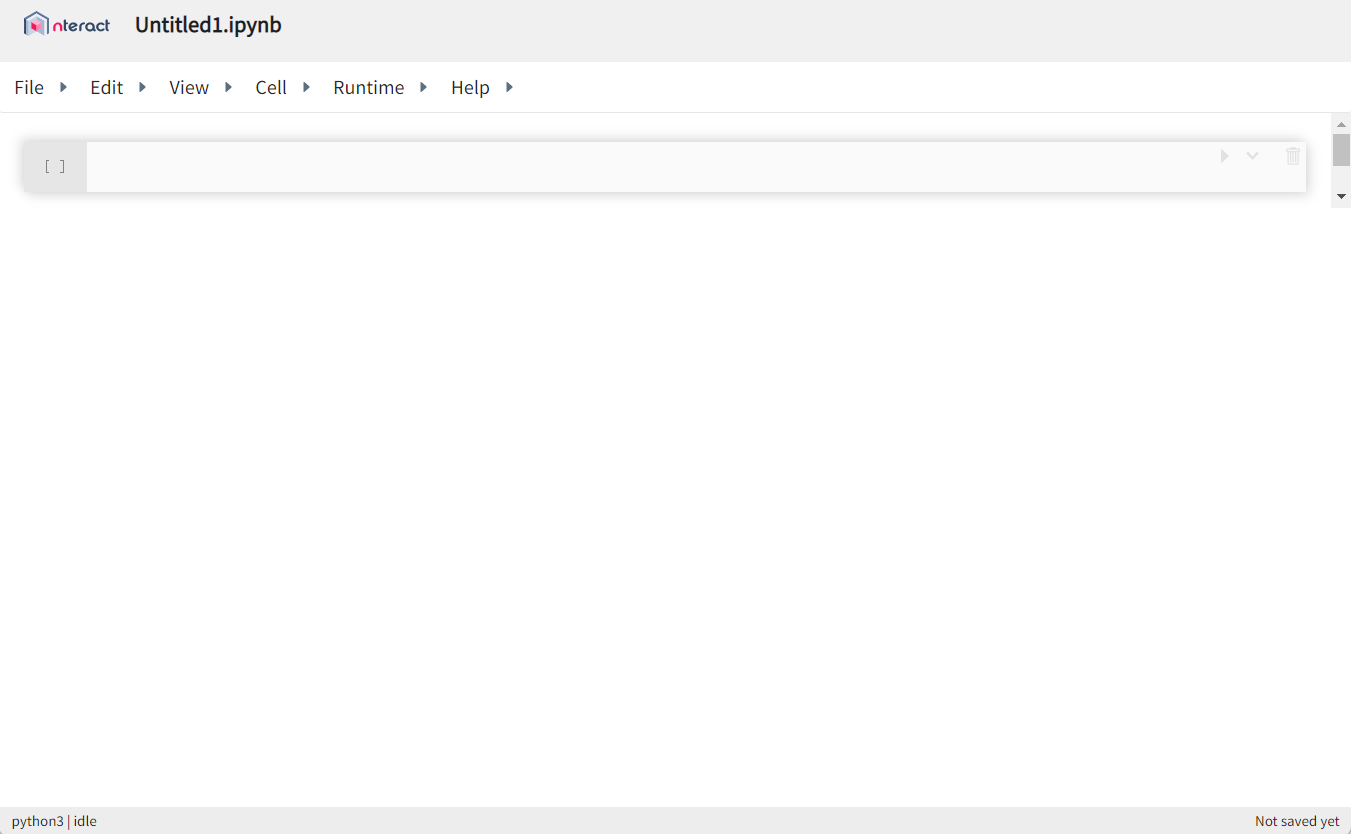This screenshot has width=1351, height=834.
Task: Open the Help menu
Action: point(470,87)
